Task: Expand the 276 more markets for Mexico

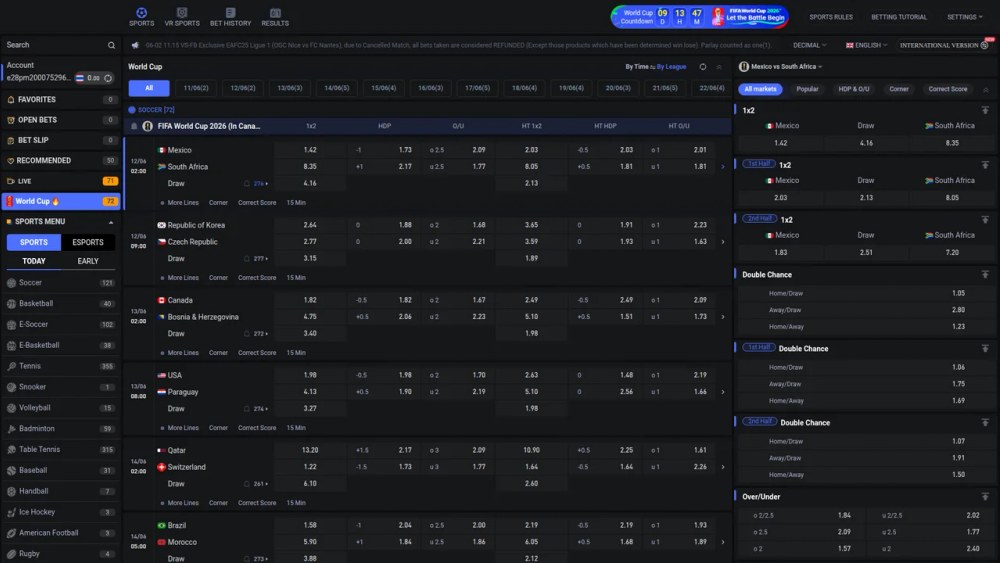Action: [260, 184]
